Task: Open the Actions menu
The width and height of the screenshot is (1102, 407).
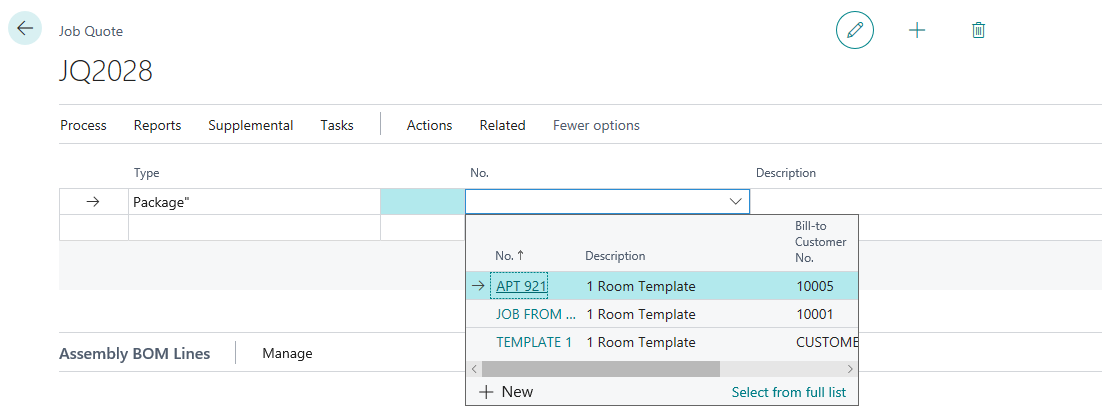Action: click(x=429, y=125)
